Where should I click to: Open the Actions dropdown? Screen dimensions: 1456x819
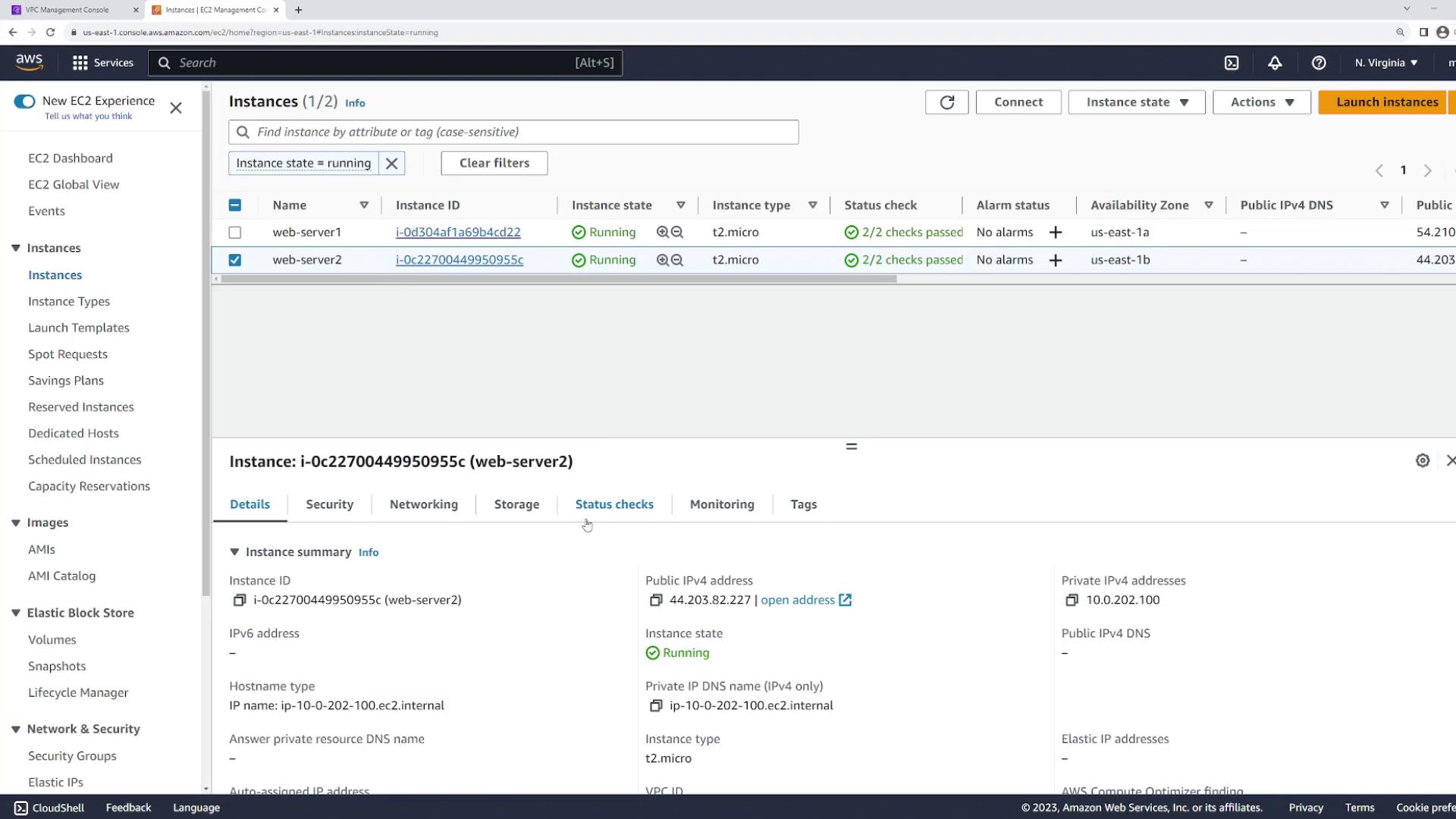tap(1261, 102)
